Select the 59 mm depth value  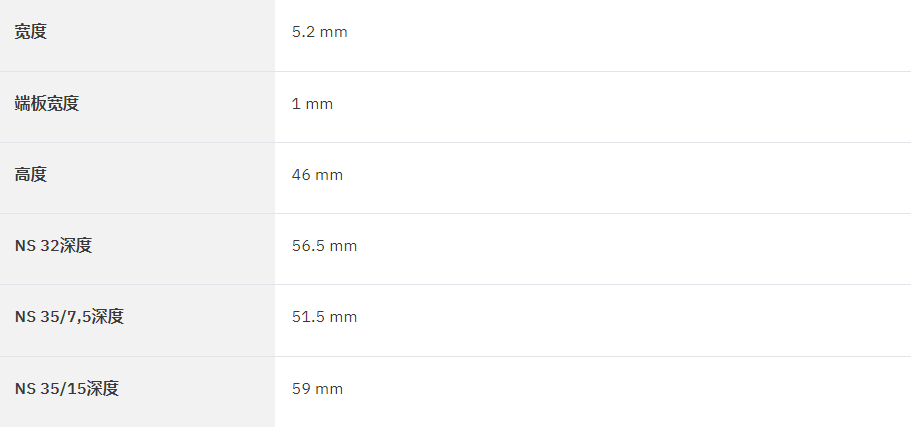click(317, 389)
